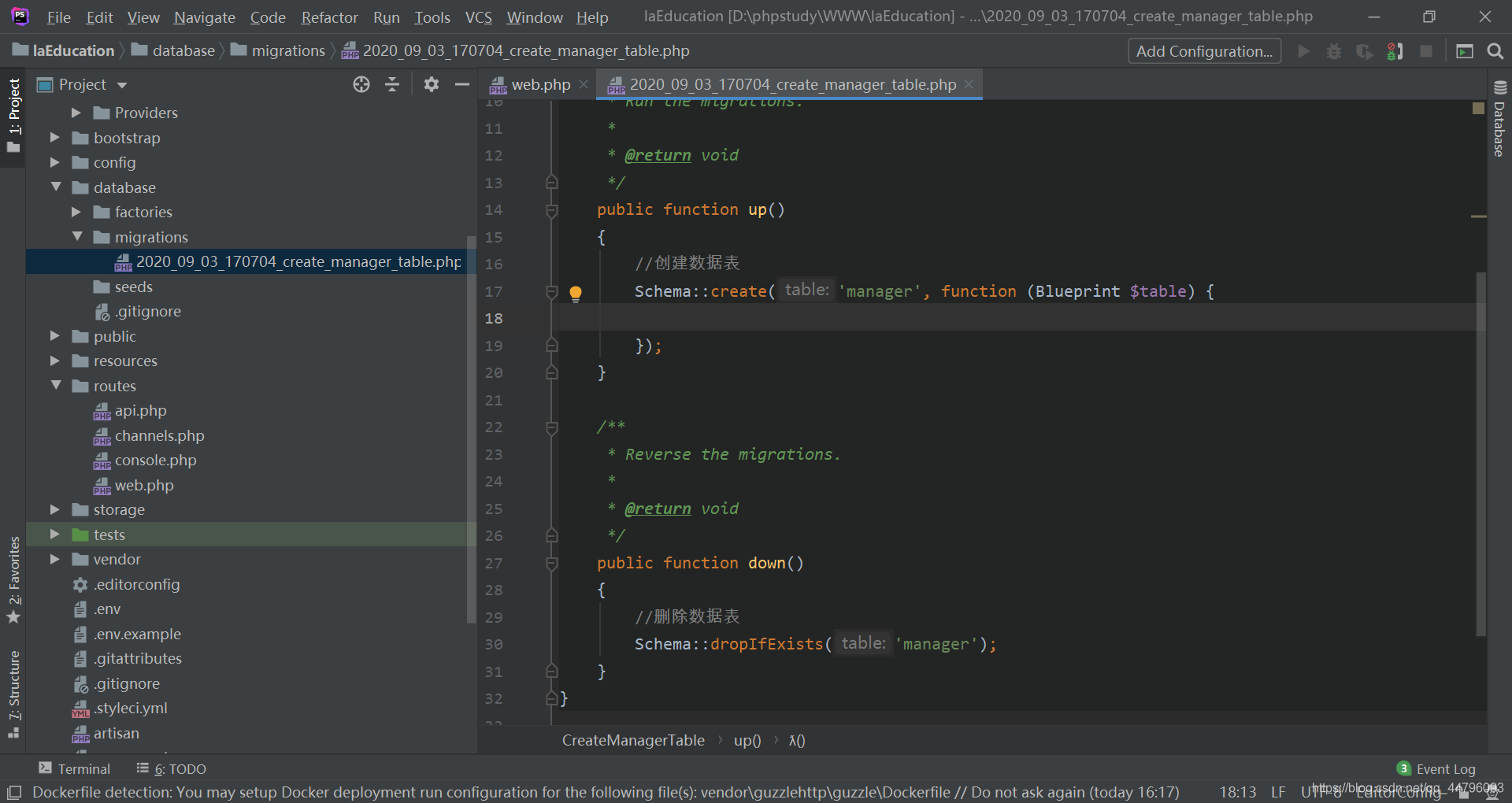Image resolution: width=1512 pixels, height=803 pixels.
Task: Open the Terminal tool window
Action: tap(75, 769)
